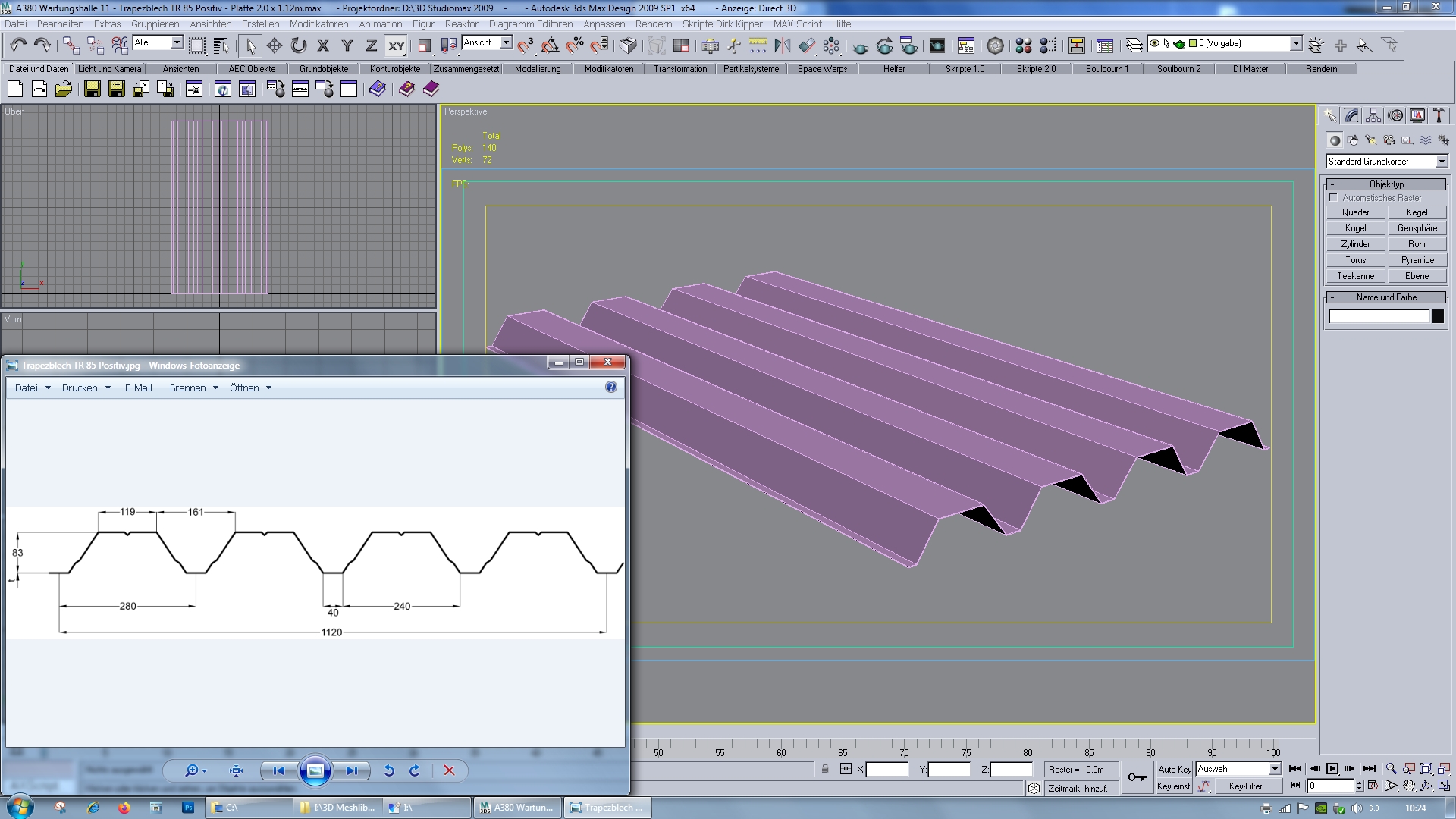Click the black object color swatch

tap(1438, 317)
